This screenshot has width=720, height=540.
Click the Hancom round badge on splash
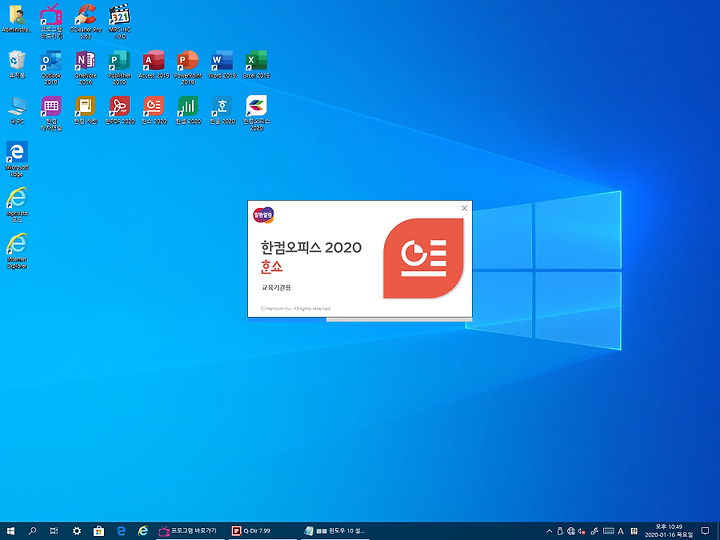click(x=263, y=215)
